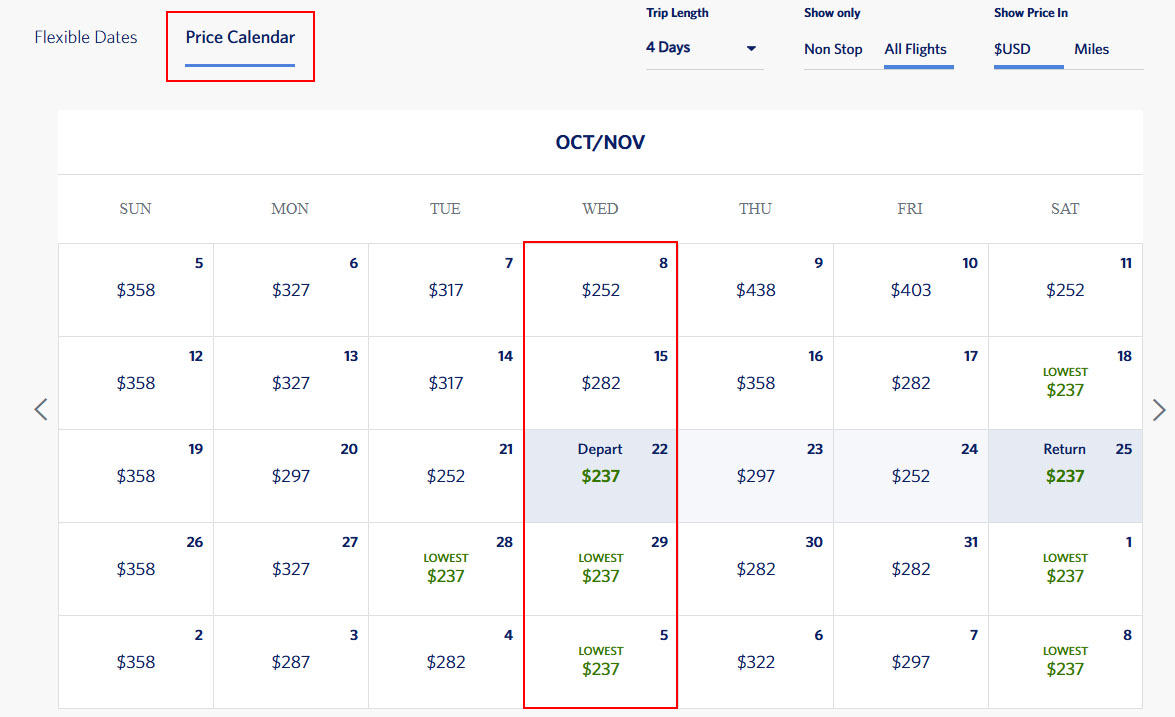Select October 10 with $403 fare
This screenshot has width=1175, height=717.
click(x=911, y=290)
